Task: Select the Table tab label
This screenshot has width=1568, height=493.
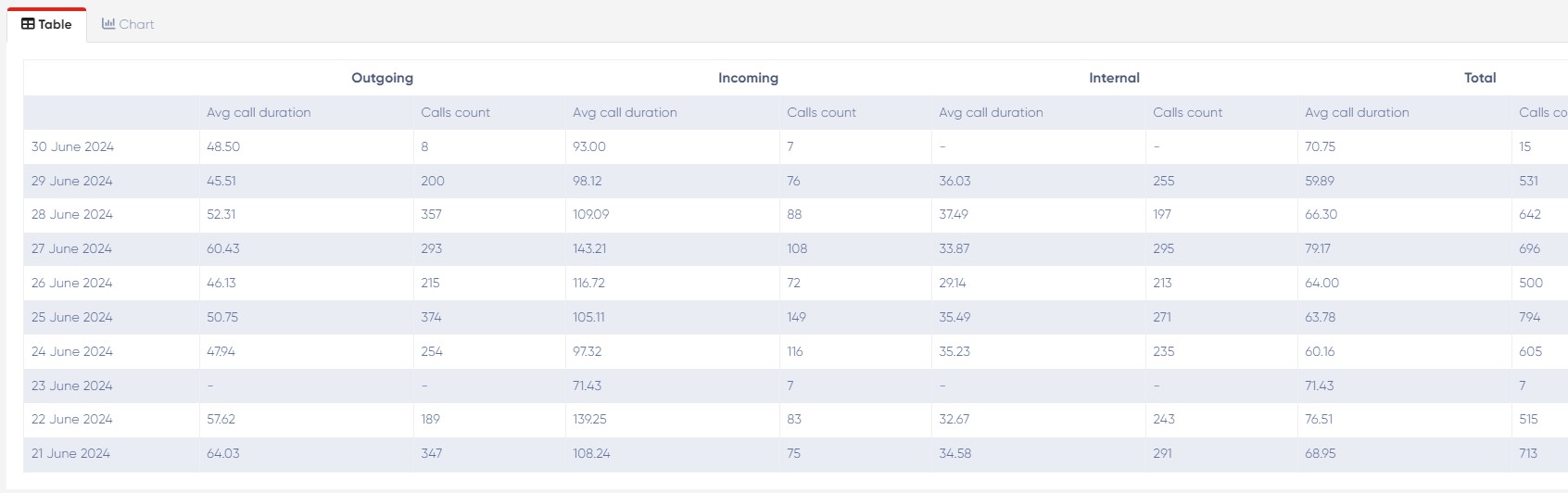Action: tap(55, 24)
